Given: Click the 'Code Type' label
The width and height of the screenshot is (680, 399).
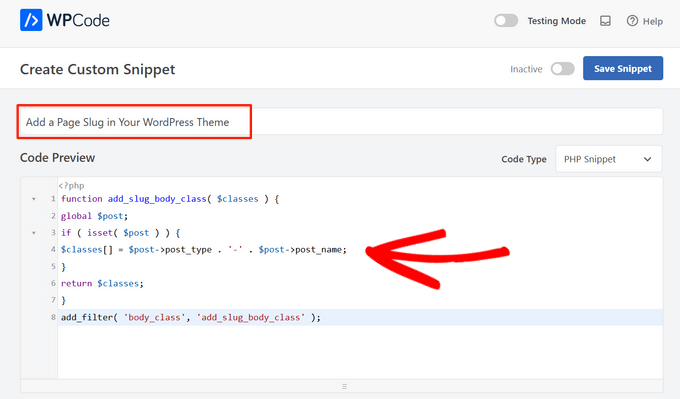Looking at the screenshot, I should point(524,159).
